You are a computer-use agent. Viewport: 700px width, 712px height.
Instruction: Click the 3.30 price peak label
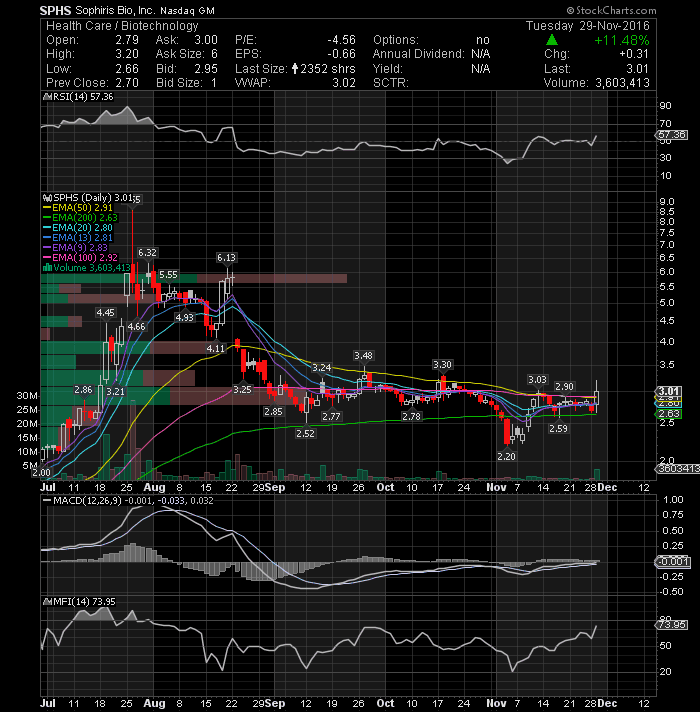tap(442, 365)
